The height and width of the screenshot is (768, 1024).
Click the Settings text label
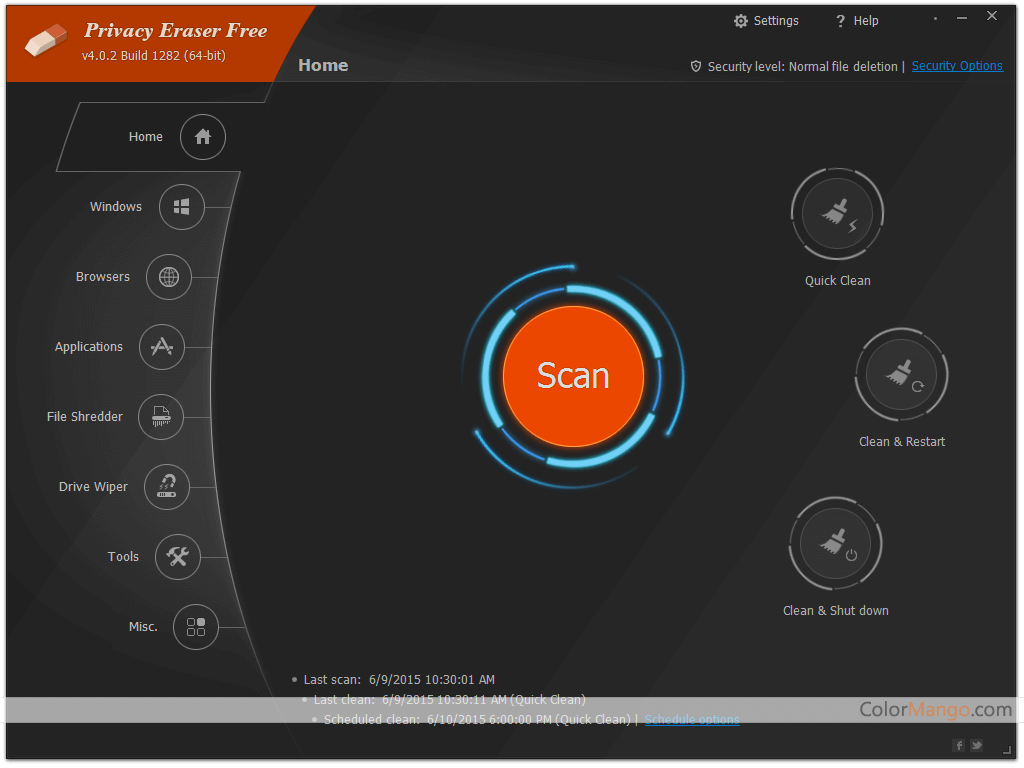(x=776, y=21)
